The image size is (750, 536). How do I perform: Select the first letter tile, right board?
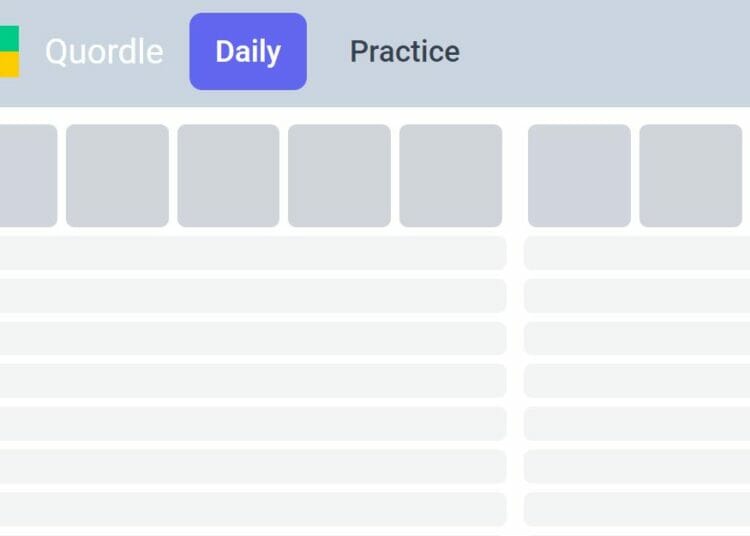click(579, 175)
